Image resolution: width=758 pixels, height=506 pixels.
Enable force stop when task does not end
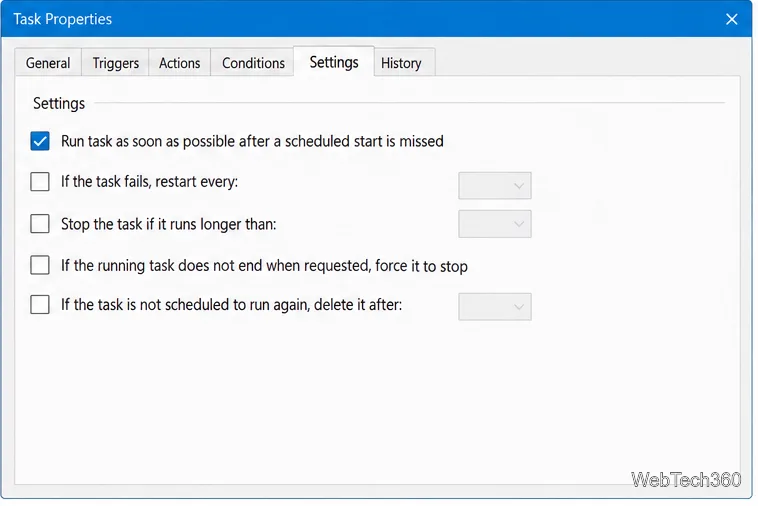coord(40,265)
